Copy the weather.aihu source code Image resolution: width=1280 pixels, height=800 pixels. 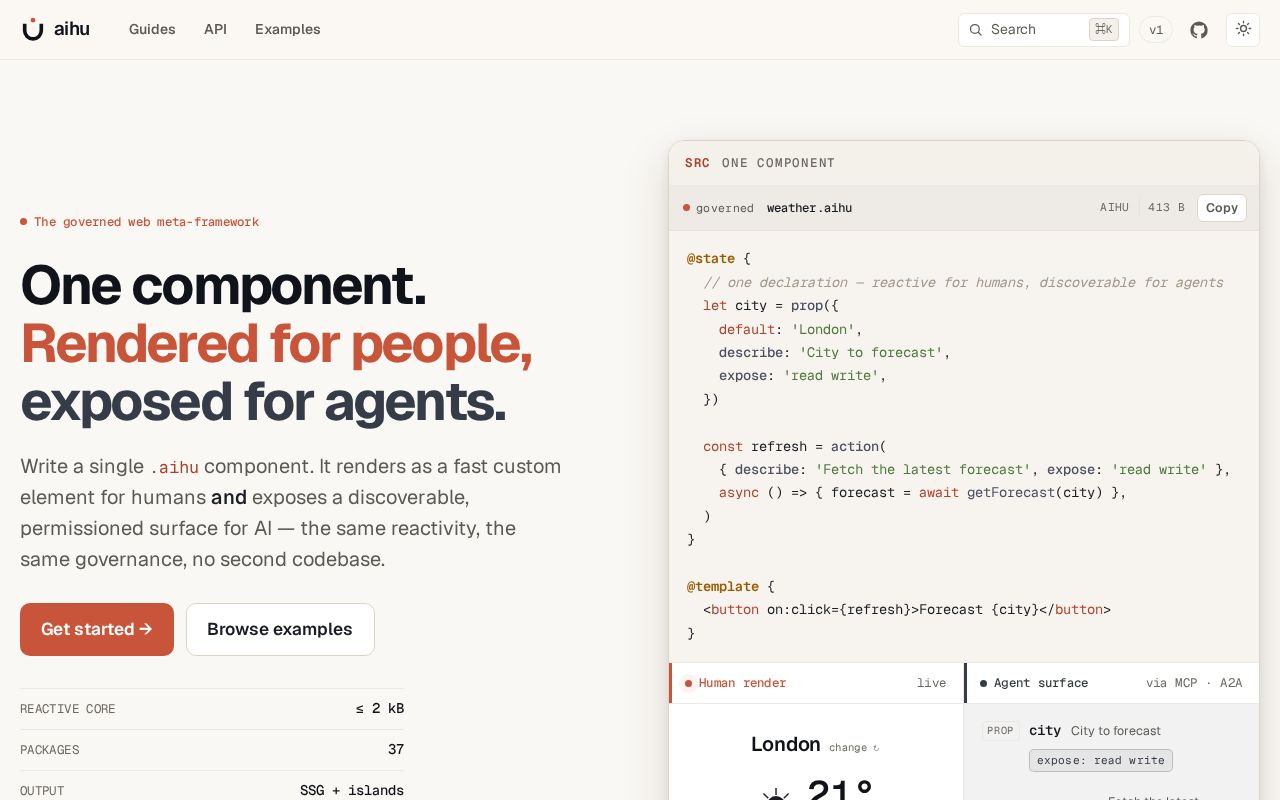point(1222,208)
